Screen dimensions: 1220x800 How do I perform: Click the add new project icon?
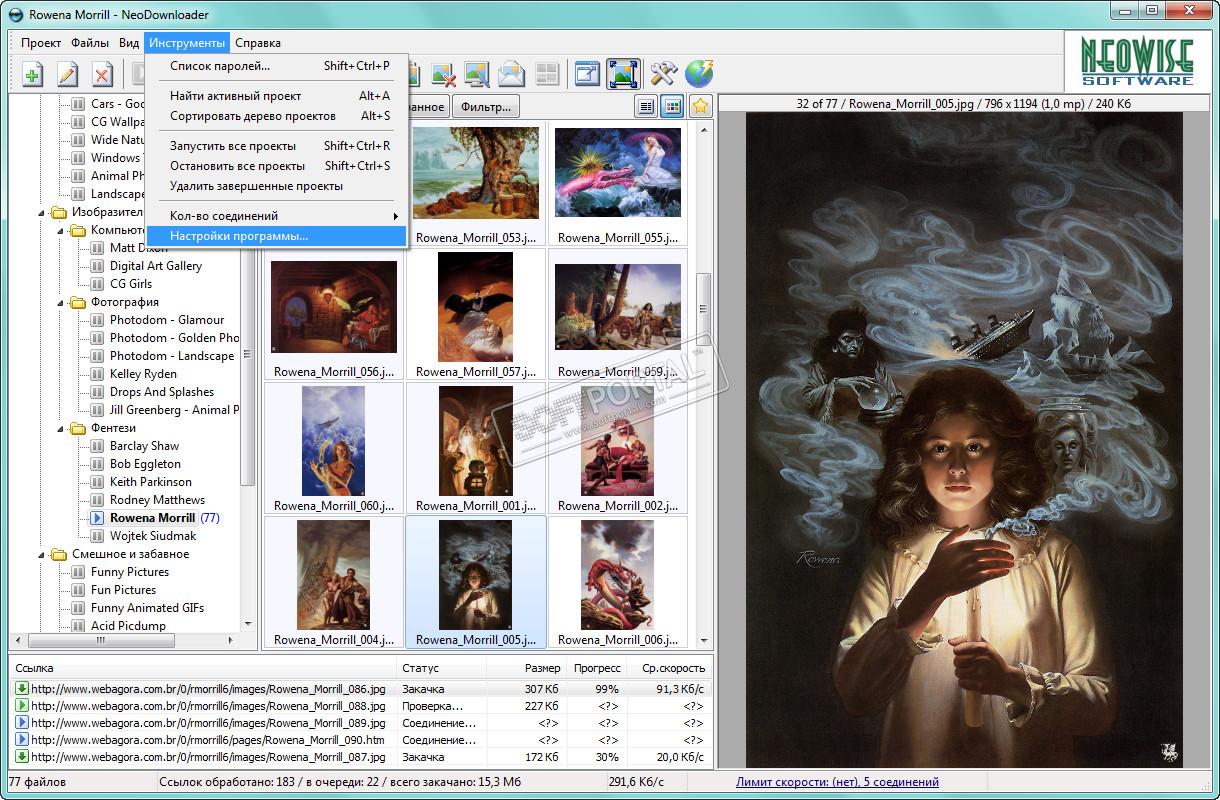tap(33, 74)
